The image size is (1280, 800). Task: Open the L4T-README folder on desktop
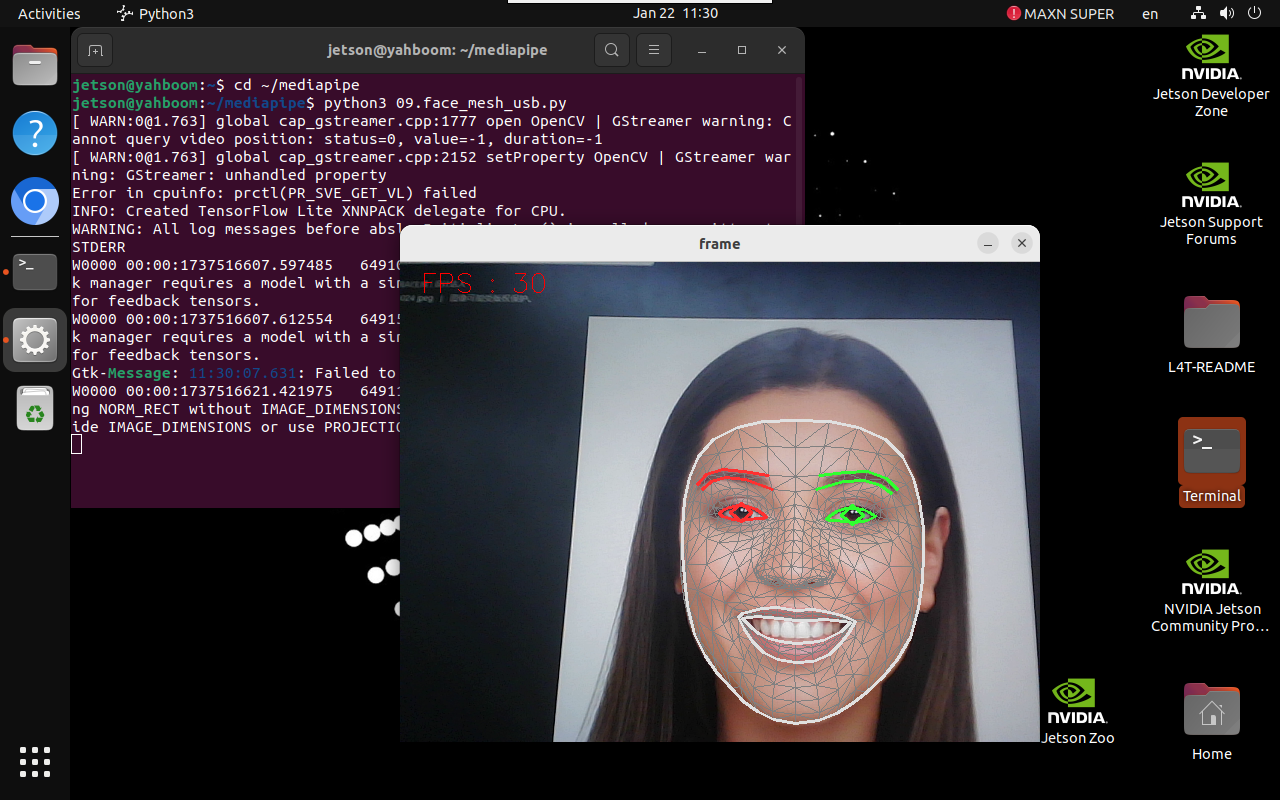[1211, 335]
